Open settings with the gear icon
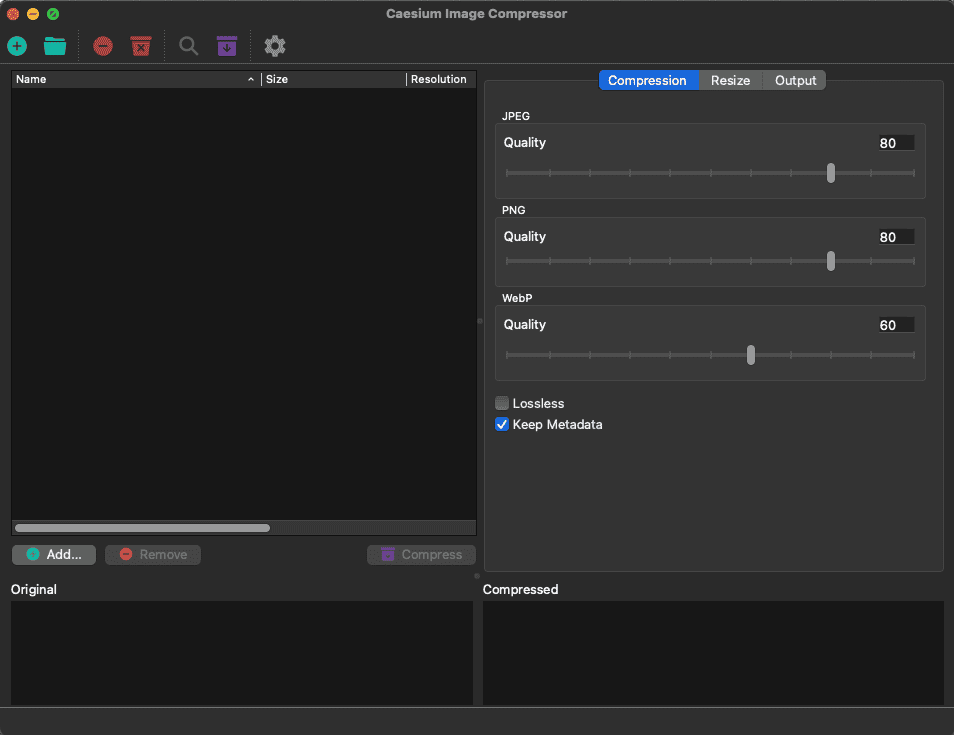954x735 pixels. [275, 46]
